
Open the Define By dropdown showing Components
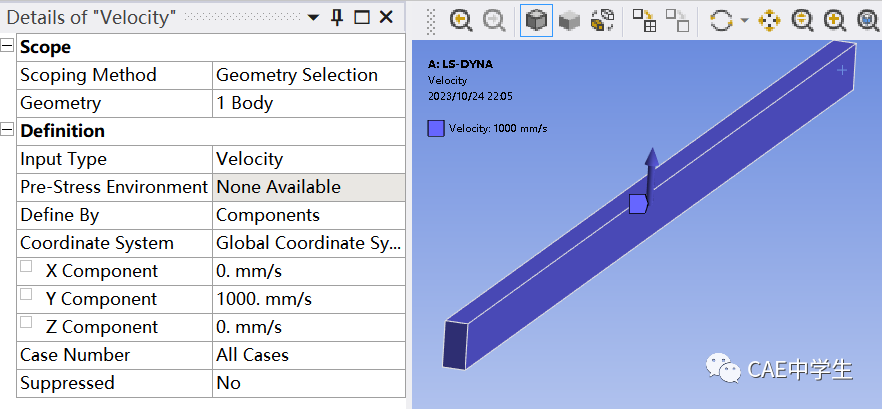pos(309,215)
